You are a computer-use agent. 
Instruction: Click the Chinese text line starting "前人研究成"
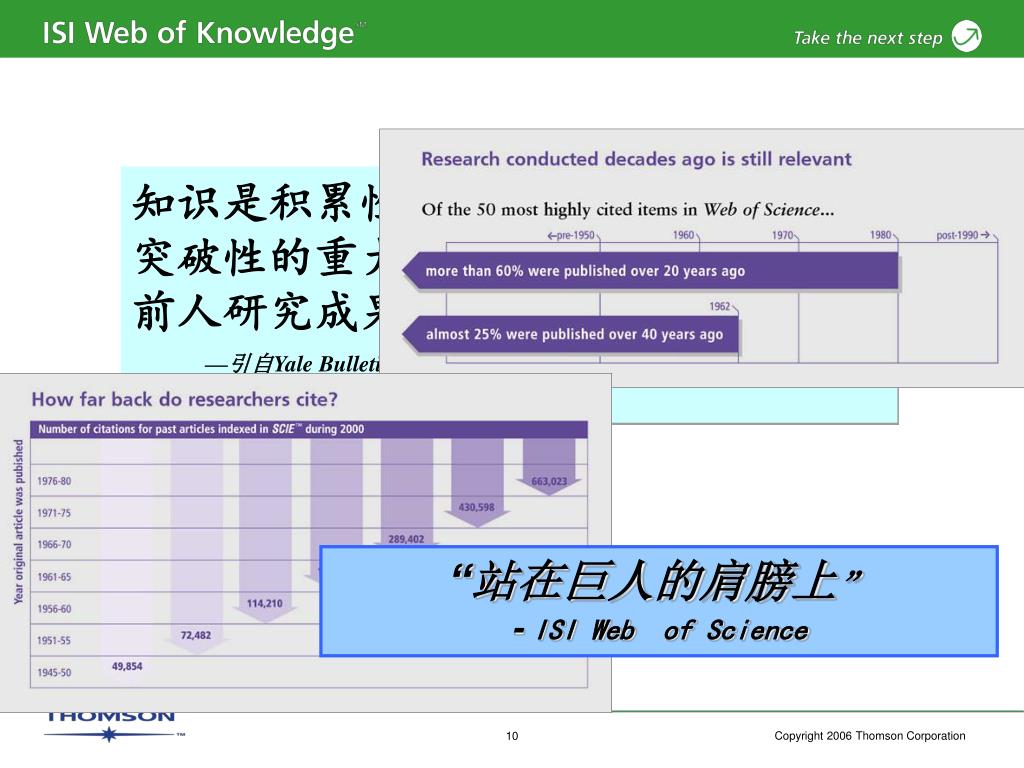[256, 312]
